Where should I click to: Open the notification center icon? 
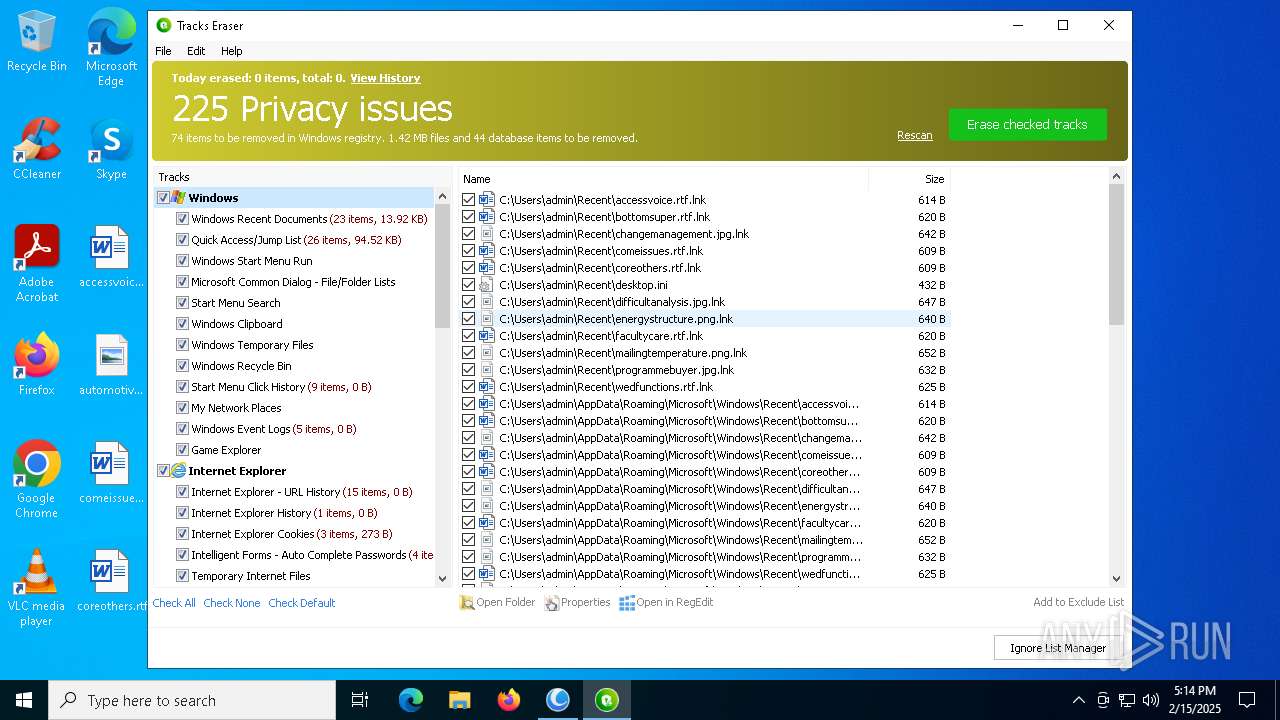(1247, 700)
